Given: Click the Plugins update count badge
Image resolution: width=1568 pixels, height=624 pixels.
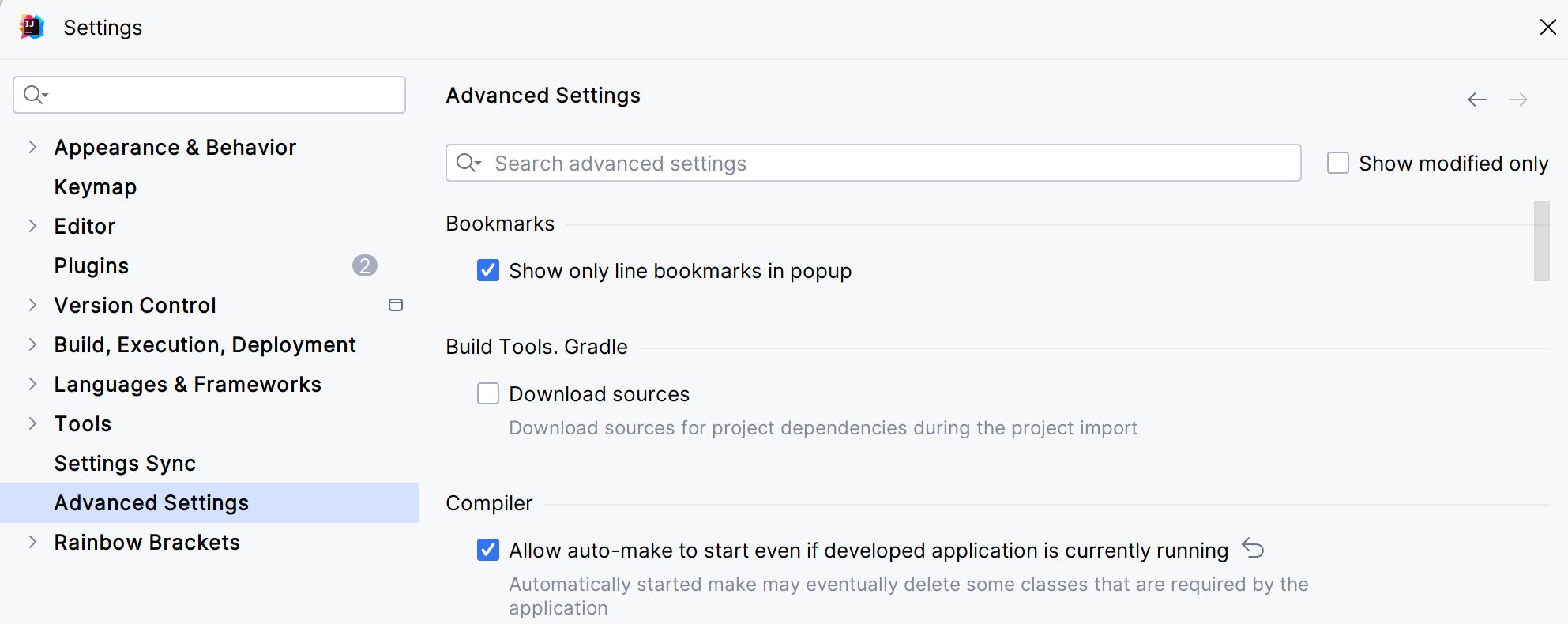Looking at the screenshot, I should pos(364,265).
